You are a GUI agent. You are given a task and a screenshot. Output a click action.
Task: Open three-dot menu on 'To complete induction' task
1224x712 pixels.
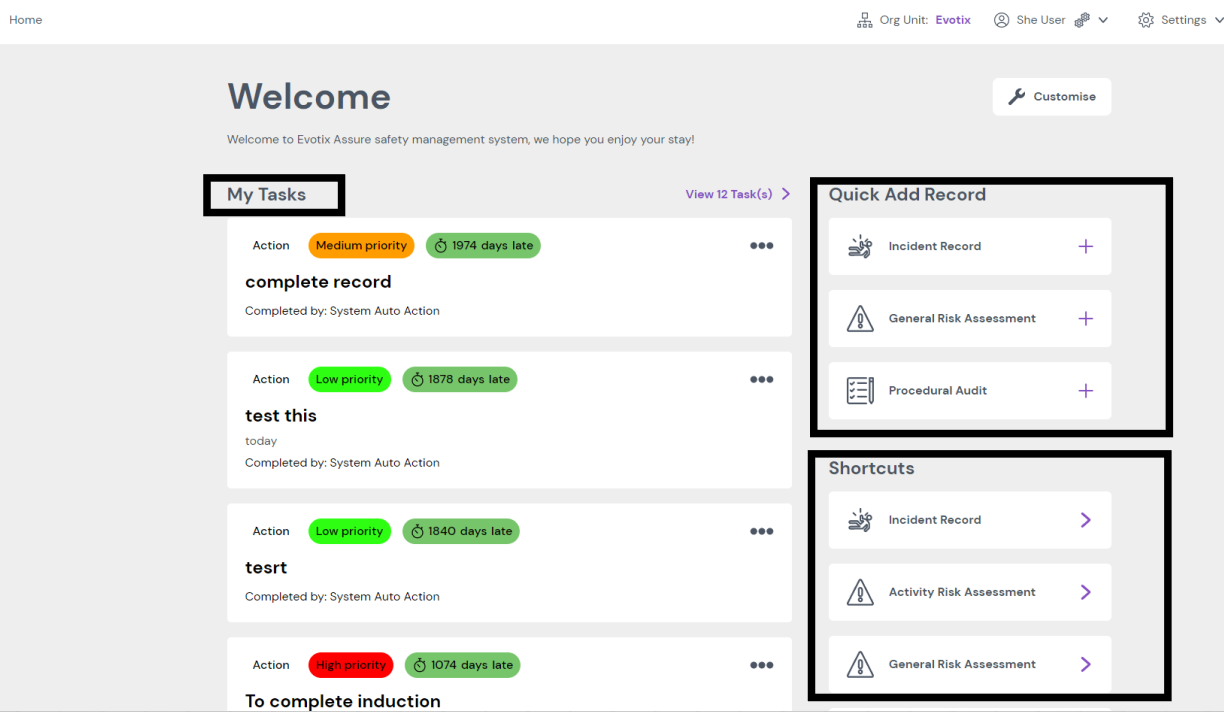point(761,666)
